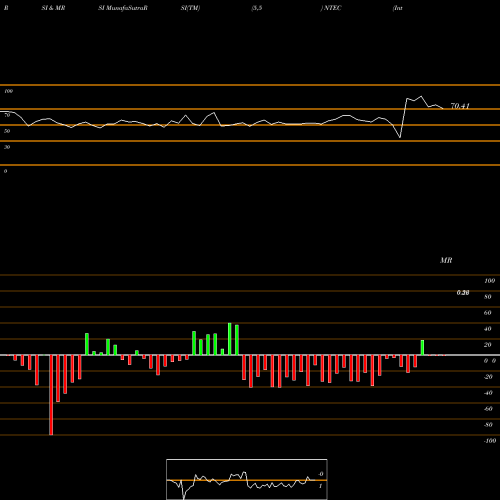Click the 60 label on the MR axis
This screenshot has width=500, height=500.
coord(487,313)
